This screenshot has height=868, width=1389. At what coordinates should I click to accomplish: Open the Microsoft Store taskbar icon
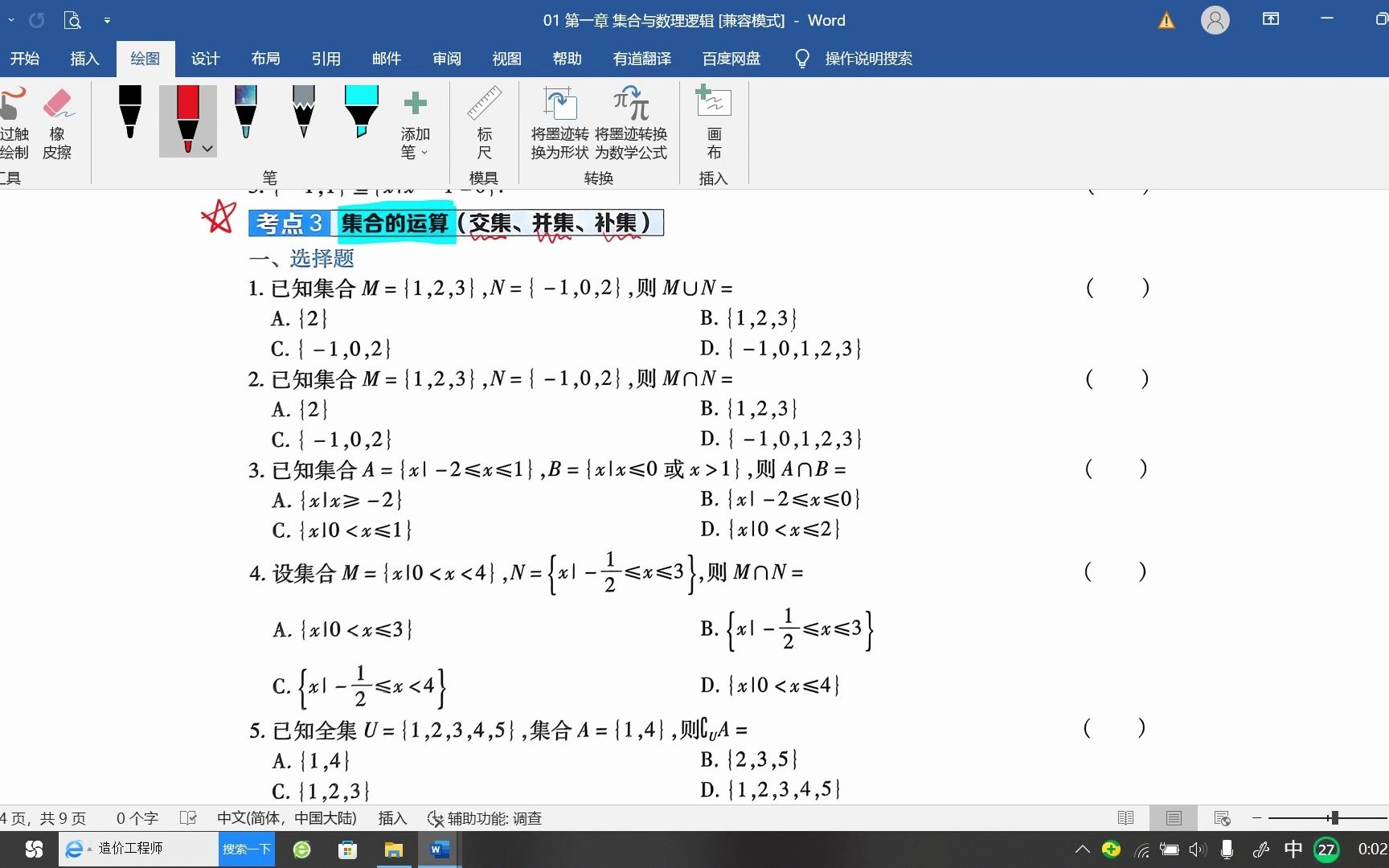pyautogui.click(x=347, y=850)
